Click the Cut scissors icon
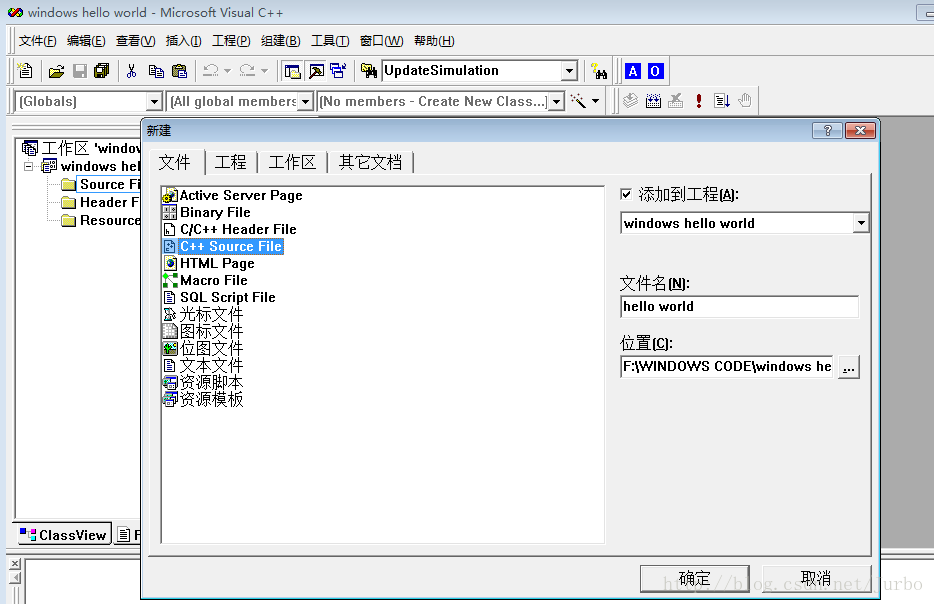 tap(132, 71)
